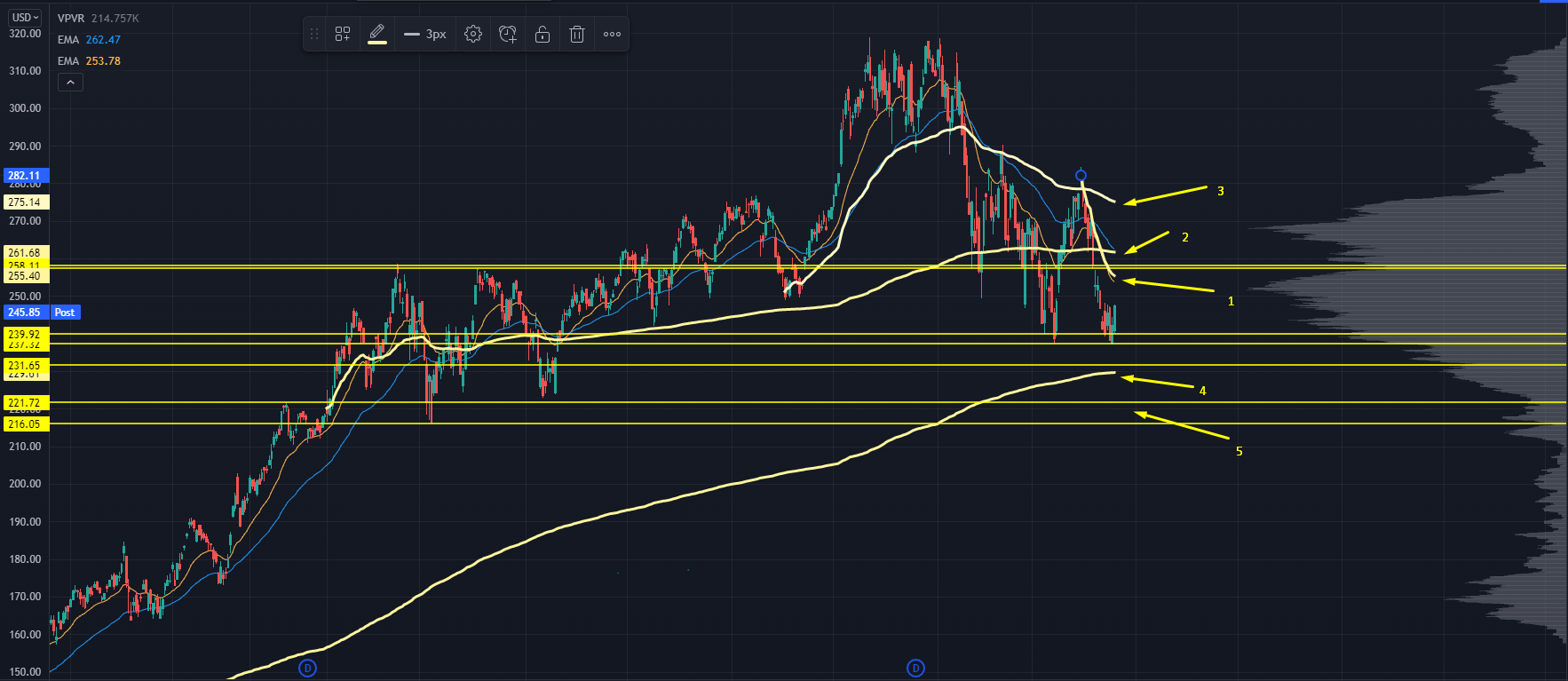Click the 282.11 blue price label

pyautogui.click(x=25, y=176)
